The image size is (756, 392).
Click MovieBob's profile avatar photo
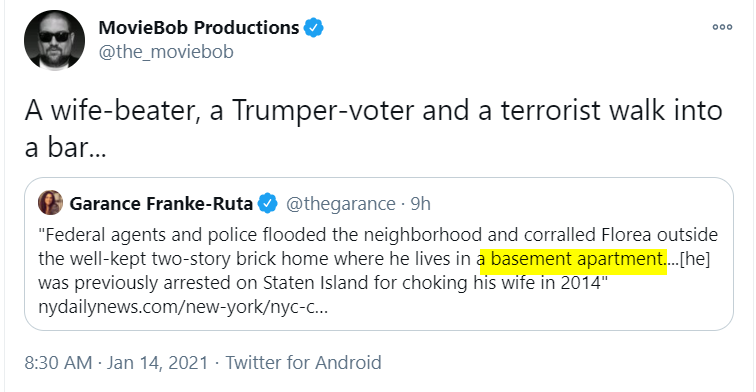(54, 41)
